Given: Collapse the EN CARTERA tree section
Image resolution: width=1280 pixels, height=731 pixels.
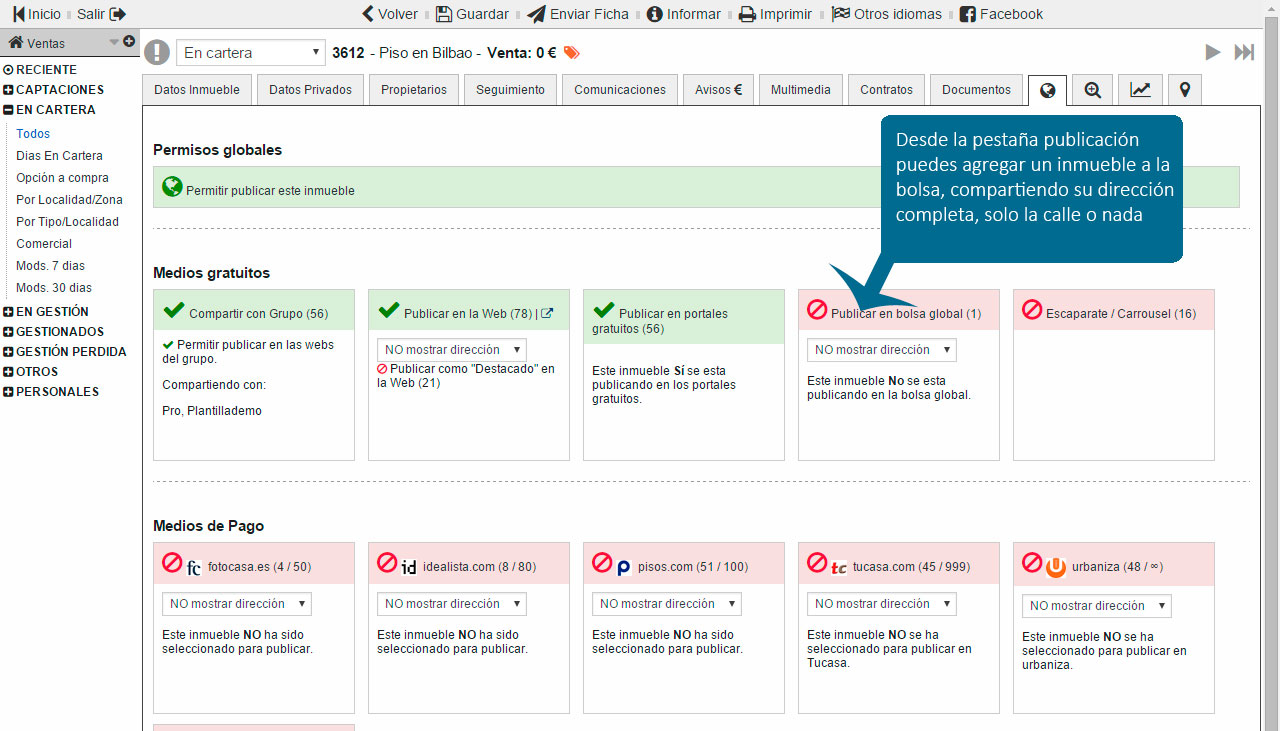Looking at the screenshot, I should coord(9,110).
